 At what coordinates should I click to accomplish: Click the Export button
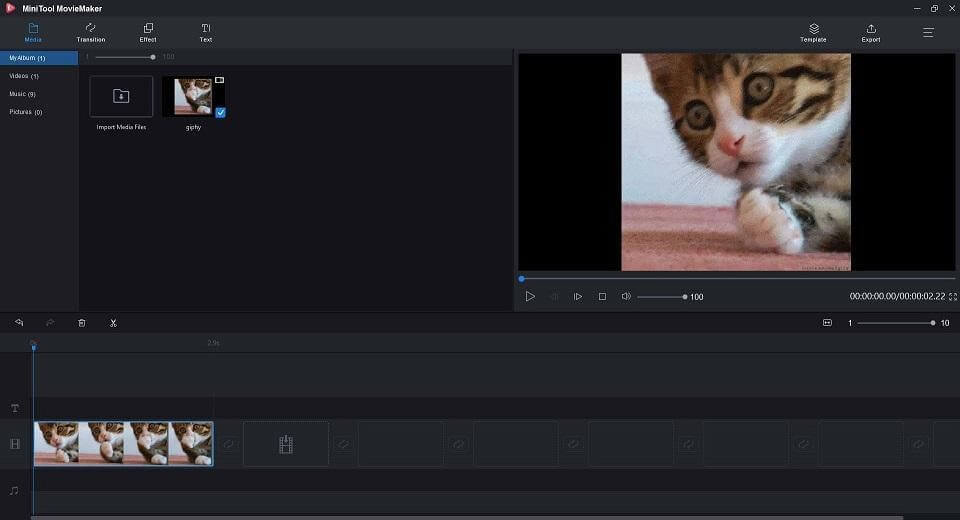(x=871, y=33)
